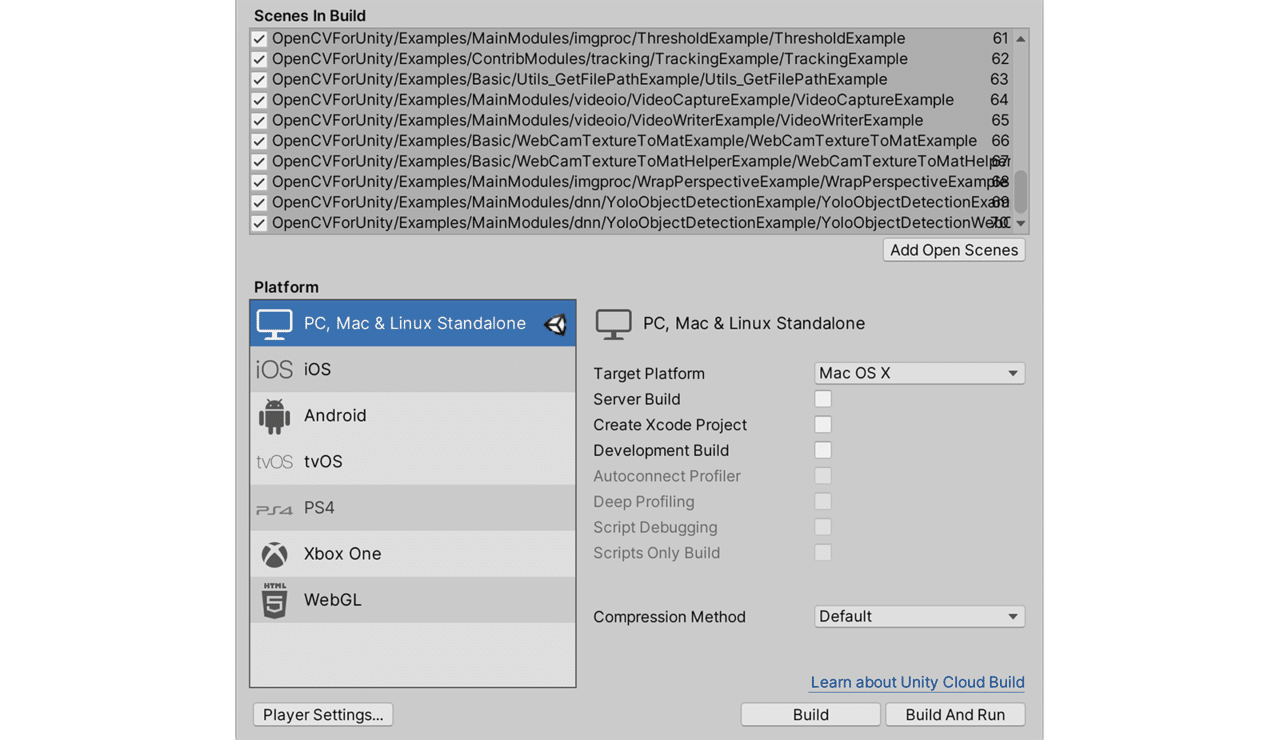Enable the Development Build checkbox
The image size is (1280, 740).
click(x=823, y=450)
